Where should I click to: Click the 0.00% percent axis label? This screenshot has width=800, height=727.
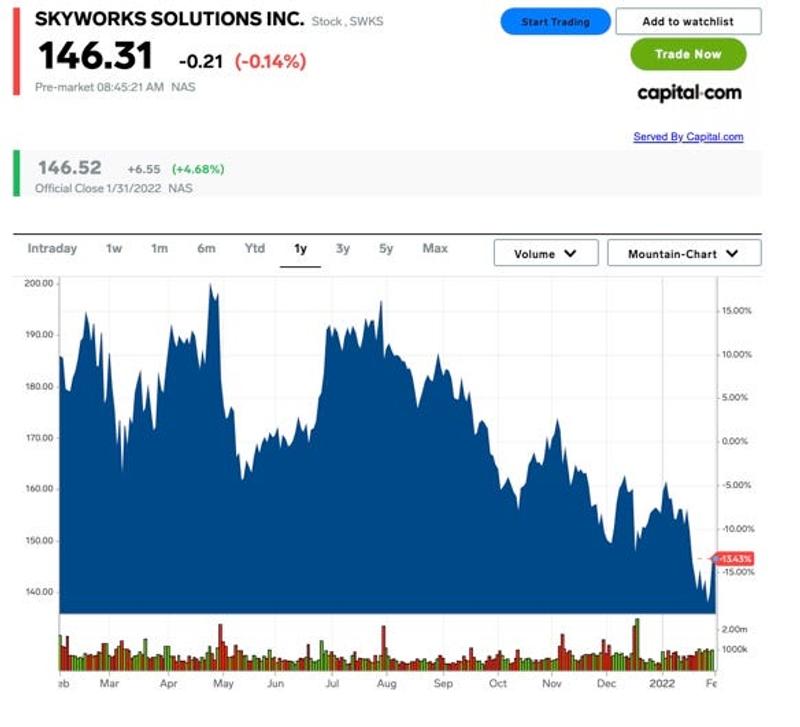point(735,441)
